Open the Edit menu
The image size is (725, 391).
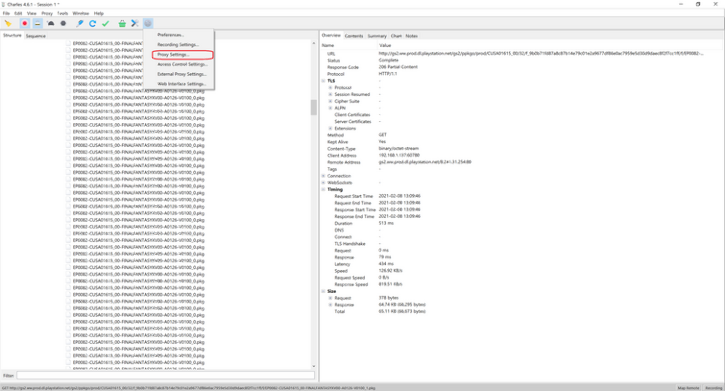point(18,13)
